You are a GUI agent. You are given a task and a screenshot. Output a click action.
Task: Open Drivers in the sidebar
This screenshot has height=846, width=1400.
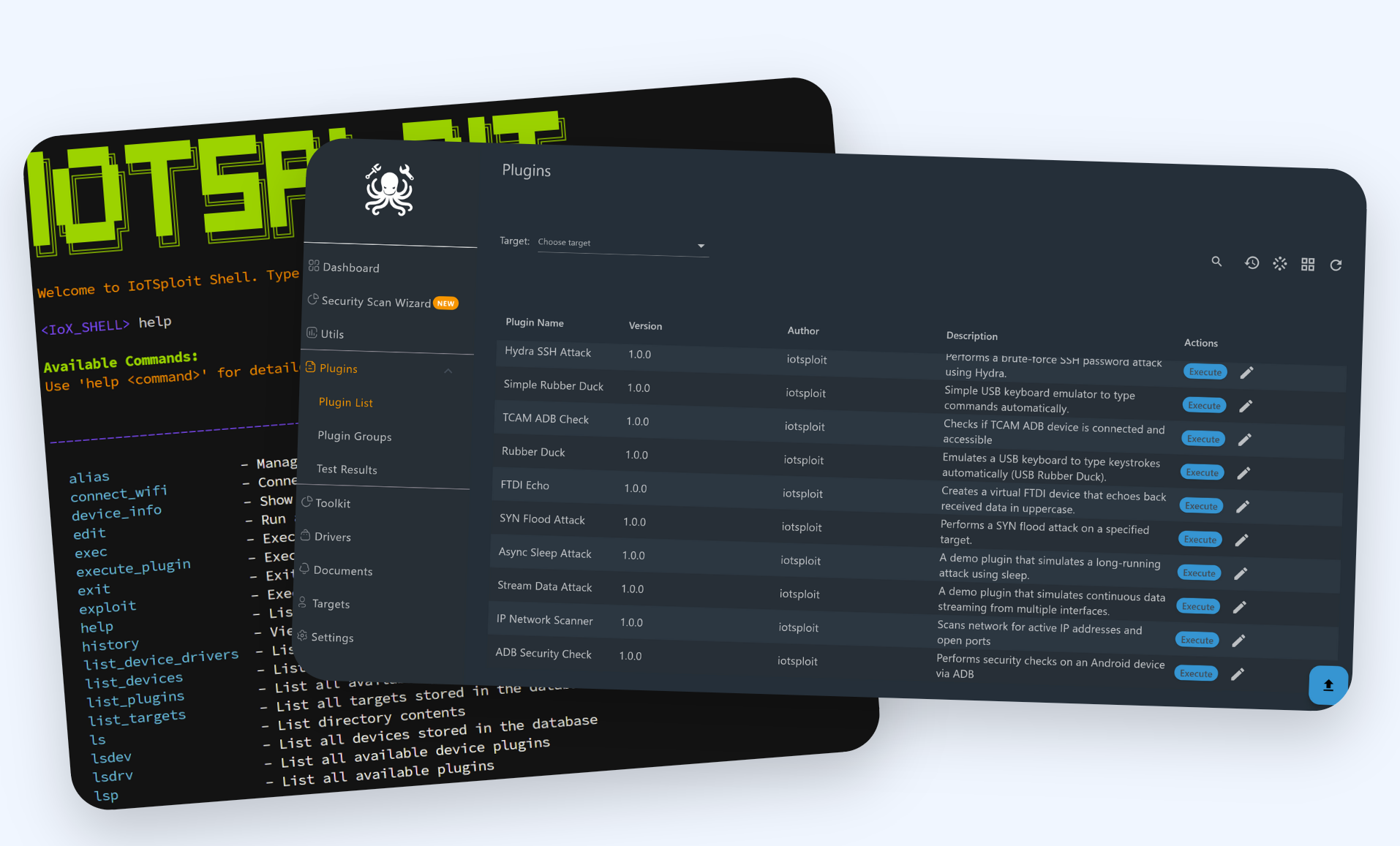tap(325, 536)
